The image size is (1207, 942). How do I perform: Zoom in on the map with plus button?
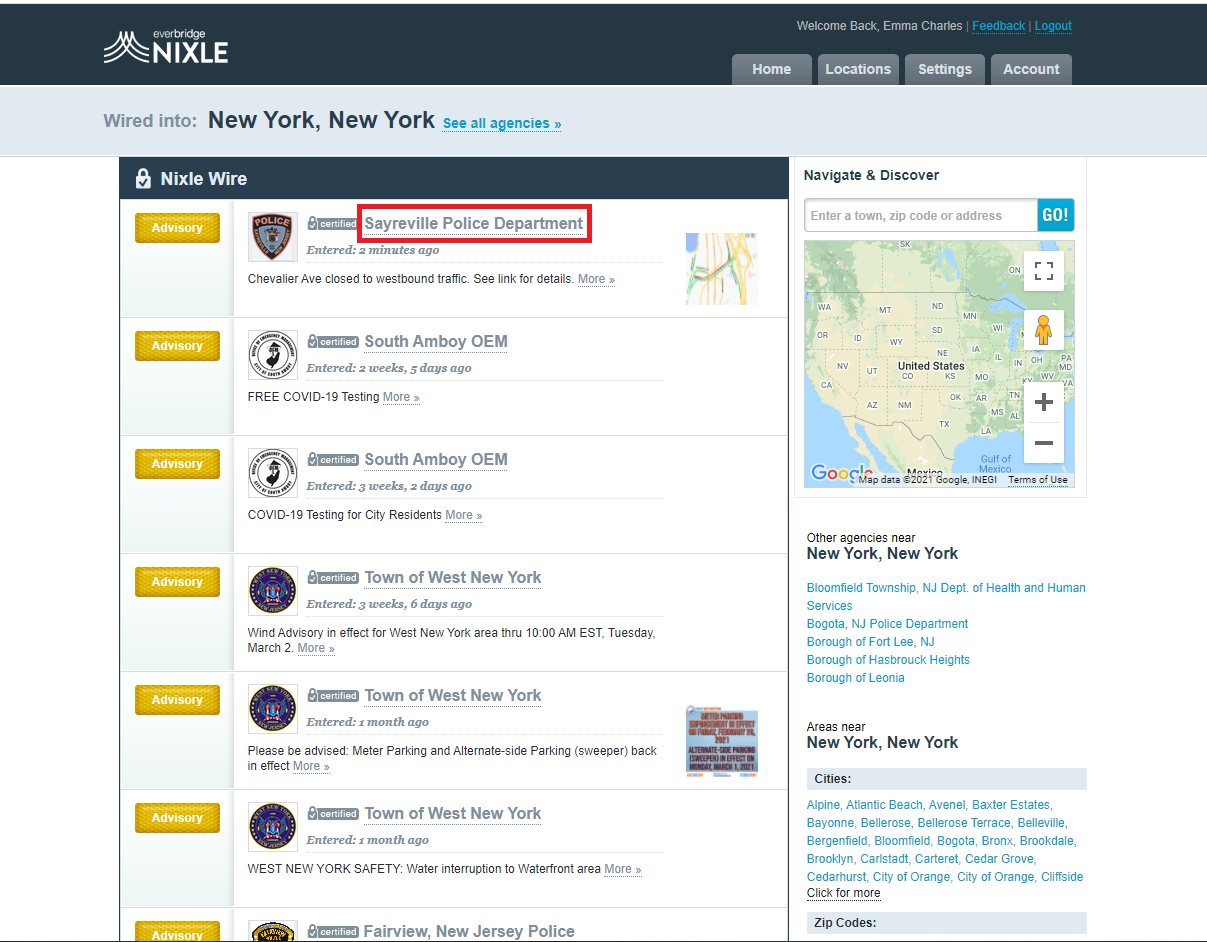pyautogui.click(x=1044, y=402)
